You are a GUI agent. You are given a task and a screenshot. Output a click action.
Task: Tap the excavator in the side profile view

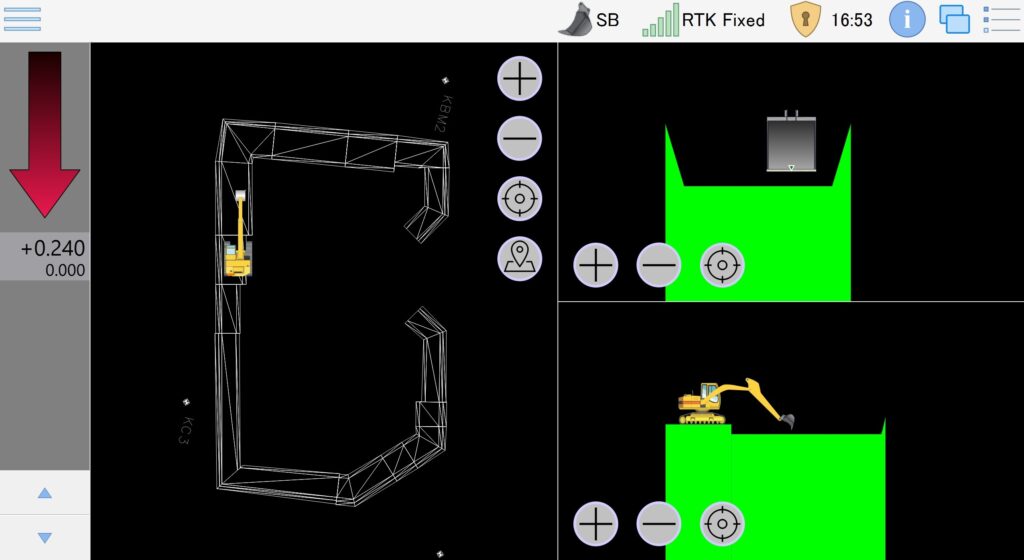point(736,402)
